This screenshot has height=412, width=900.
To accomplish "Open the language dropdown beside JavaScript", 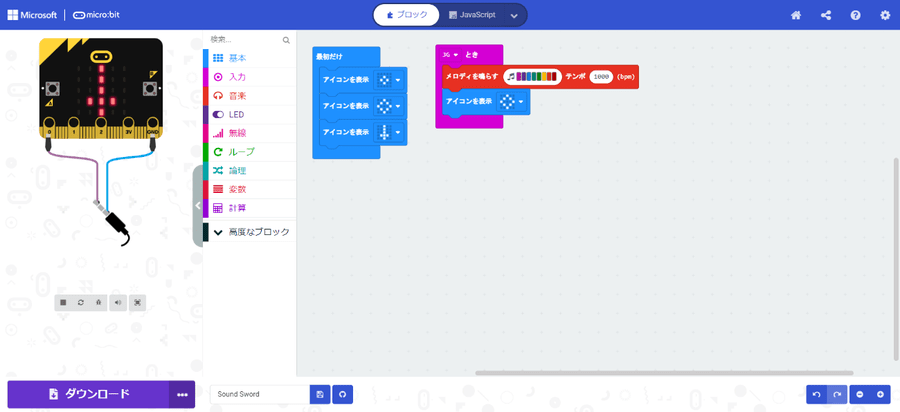I will click(x=514, y=15).
